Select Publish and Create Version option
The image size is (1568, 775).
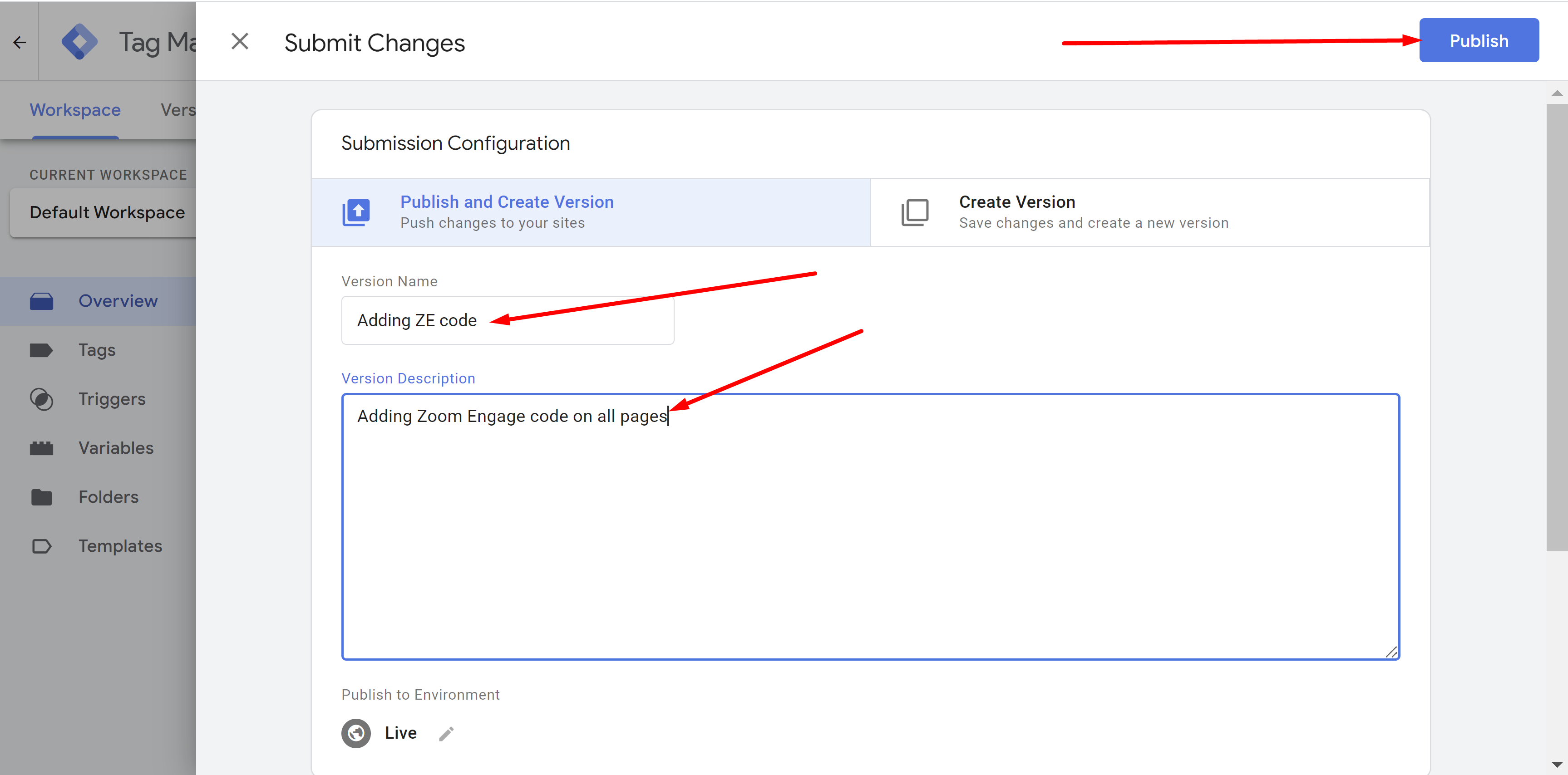(x=591, y=212)
